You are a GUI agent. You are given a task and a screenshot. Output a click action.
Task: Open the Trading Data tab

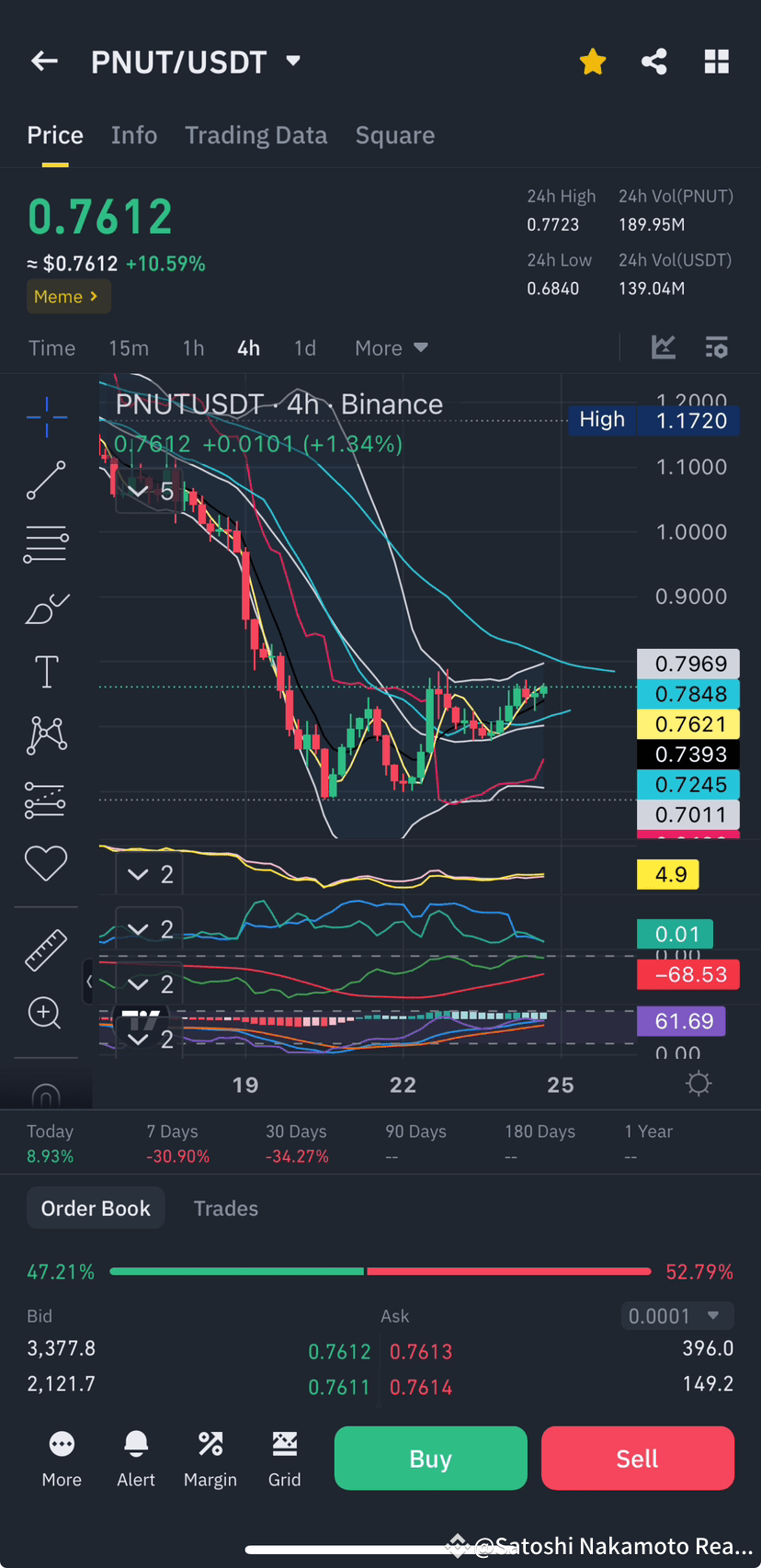click(x=256, y=135)
